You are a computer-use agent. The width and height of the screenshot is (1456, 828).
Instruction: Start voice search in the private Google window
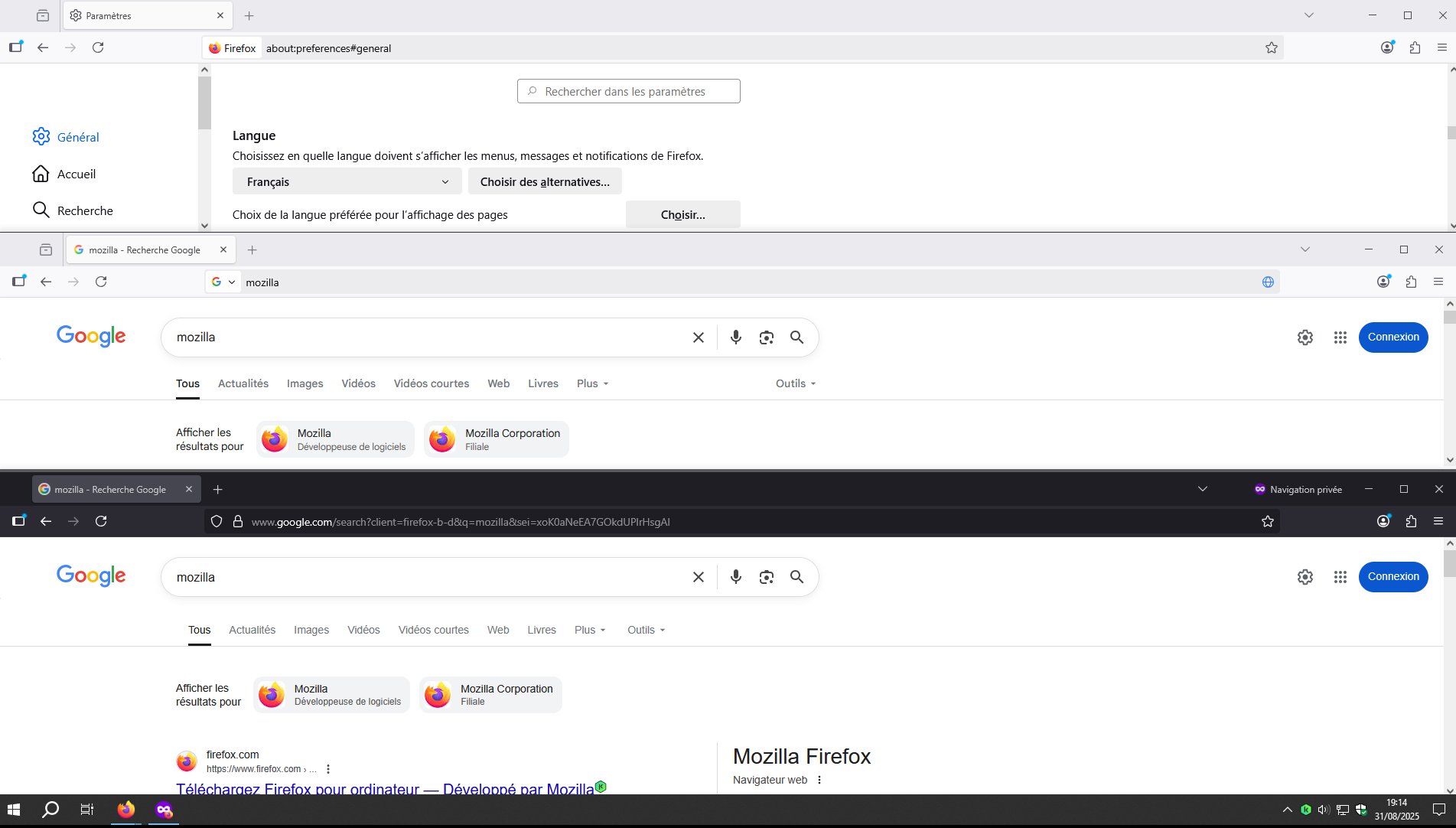coord(736,577)
